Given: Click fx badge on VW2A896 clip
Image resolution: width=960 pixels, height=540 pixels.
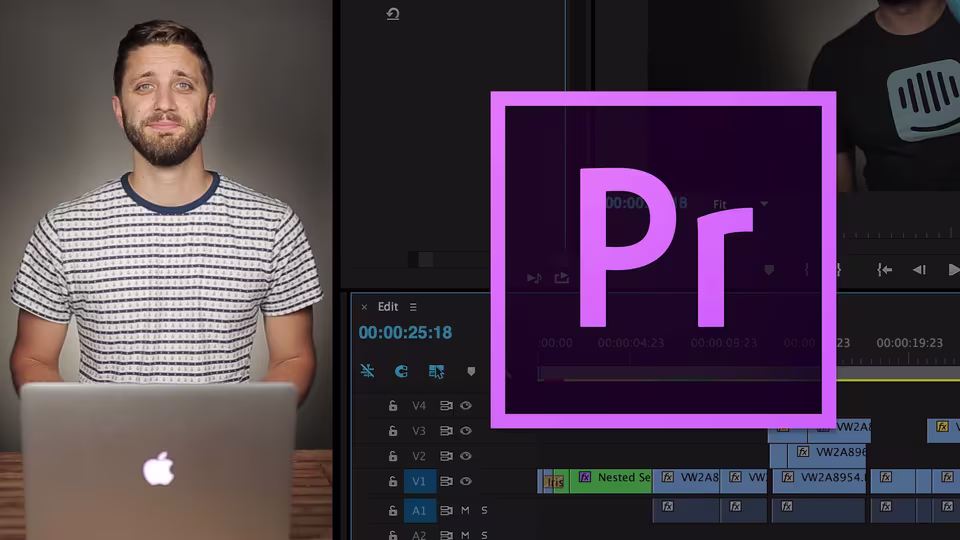Looking at the screenshot, I should [803, 452].
